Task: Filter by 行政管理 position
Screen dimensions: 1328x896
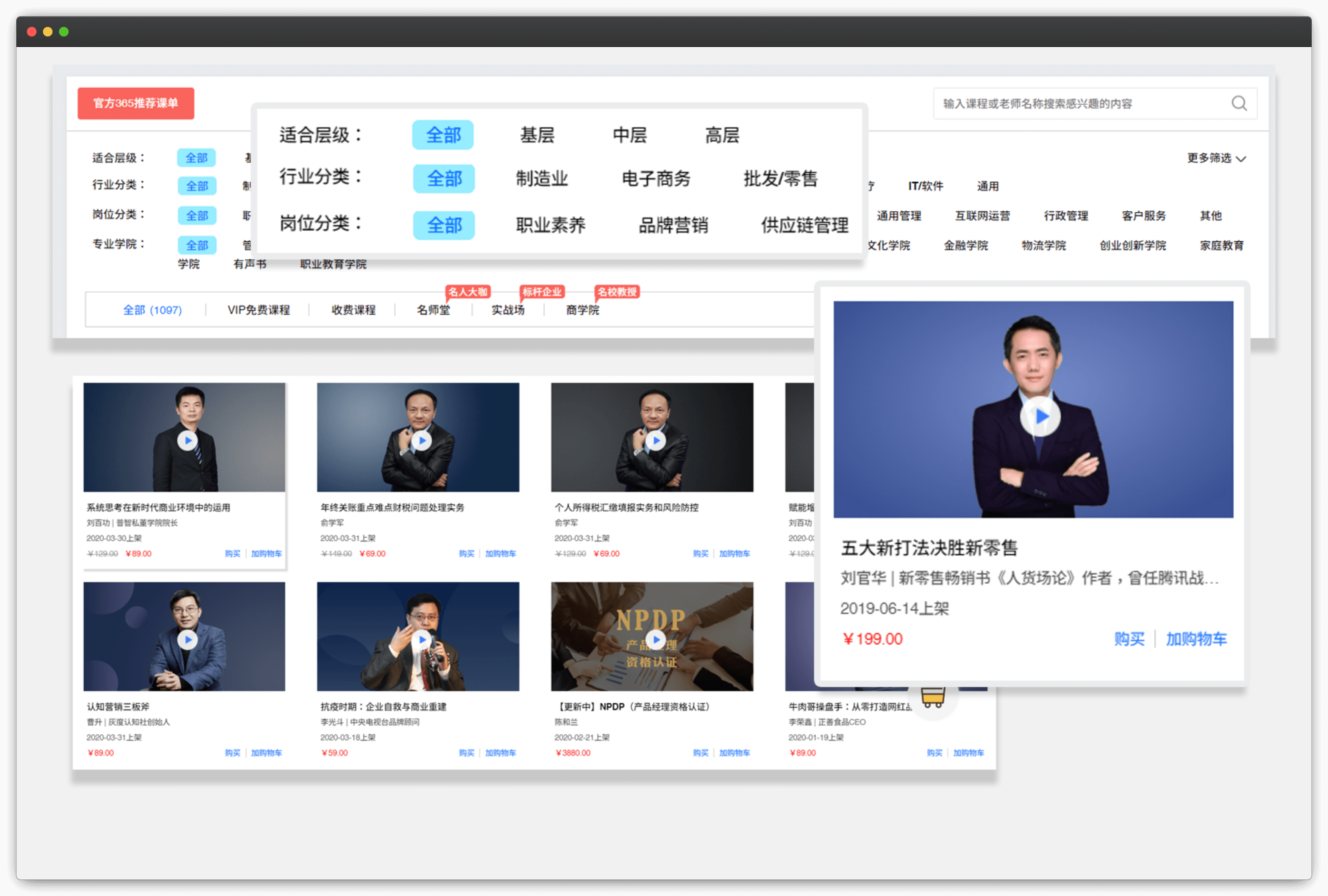Action: pos(1066,216)
